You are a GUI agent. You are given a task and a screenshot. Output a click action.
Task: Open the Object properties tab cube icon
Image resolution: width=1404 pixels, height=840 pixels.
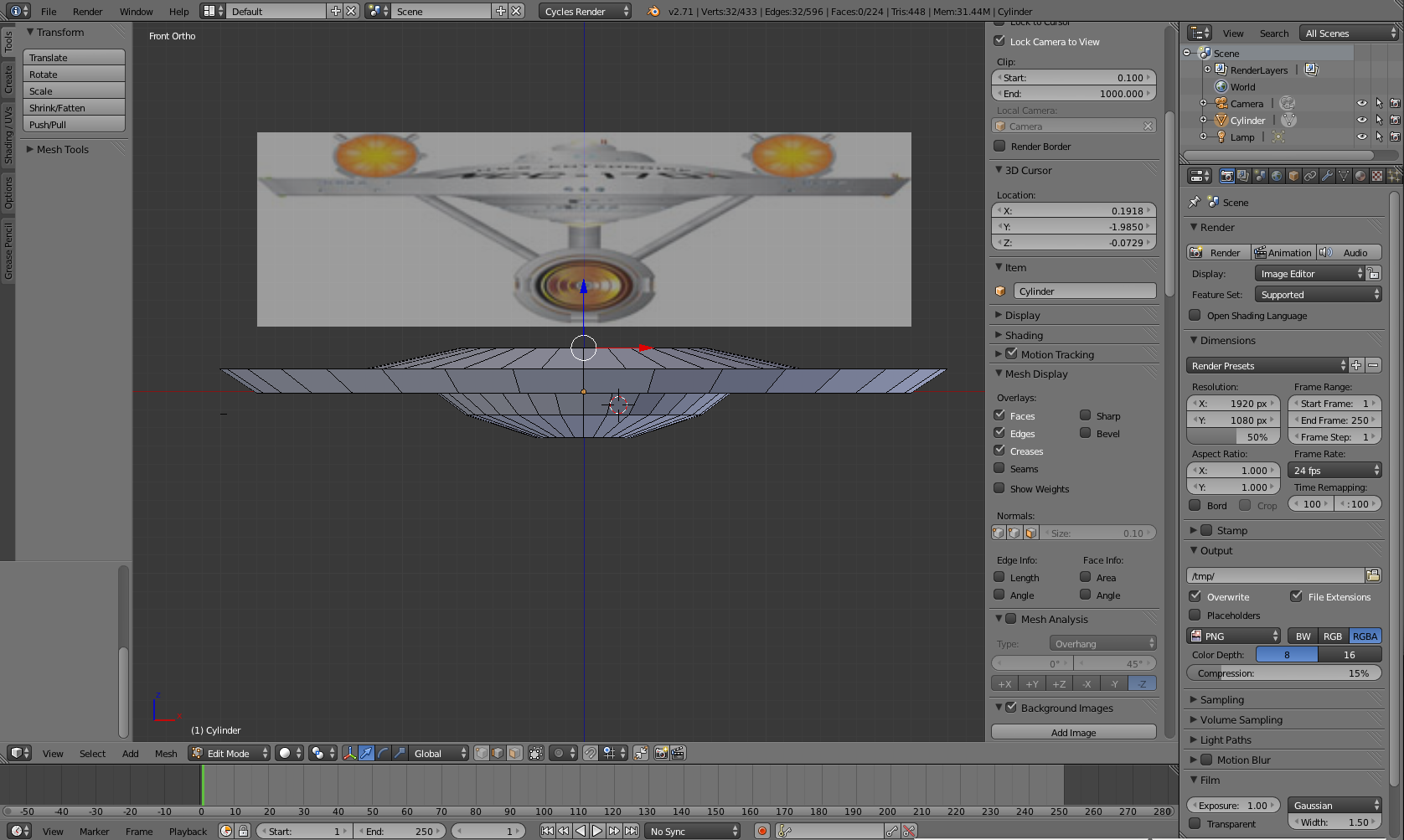coord(1293,176)
